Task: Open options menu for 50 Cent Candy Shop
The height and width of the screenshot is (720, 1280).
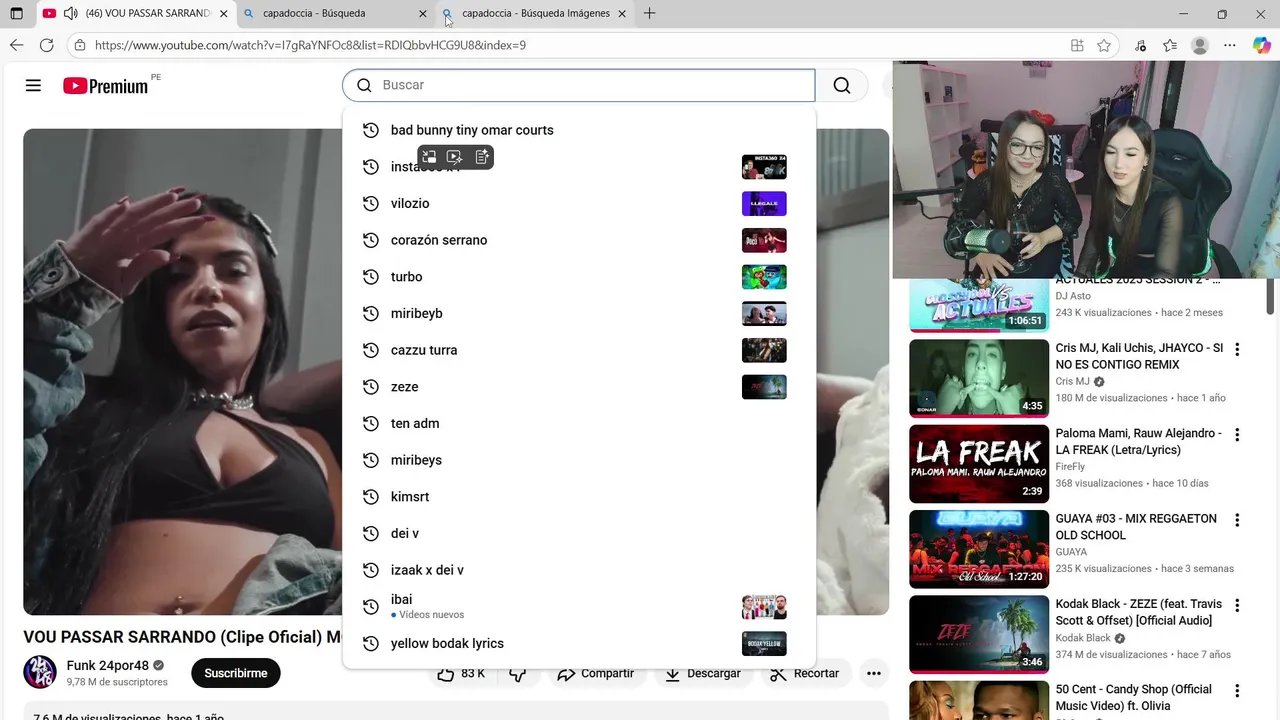Action: 1237,691
